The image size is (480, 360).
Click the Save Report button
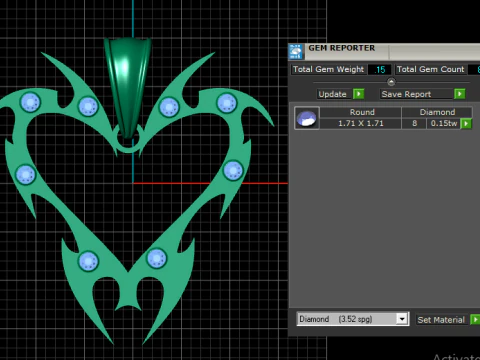417,94
